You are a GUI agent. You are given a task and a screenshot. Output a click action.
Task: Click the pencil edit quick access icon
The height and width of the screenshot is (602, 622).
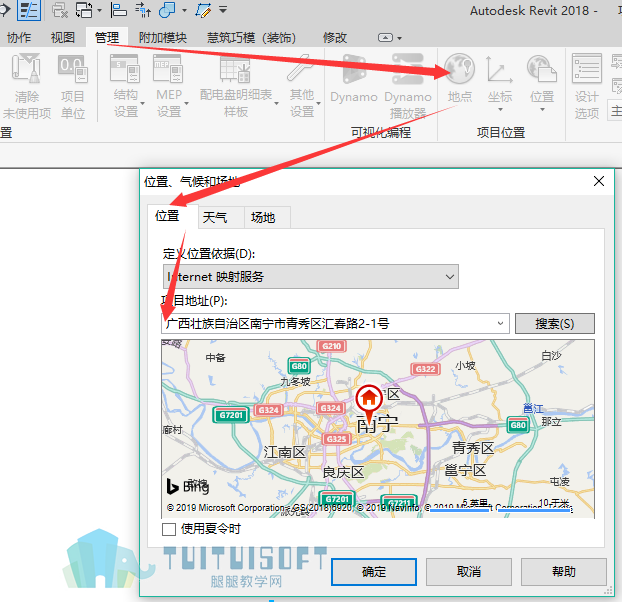(x=203, y=10)
